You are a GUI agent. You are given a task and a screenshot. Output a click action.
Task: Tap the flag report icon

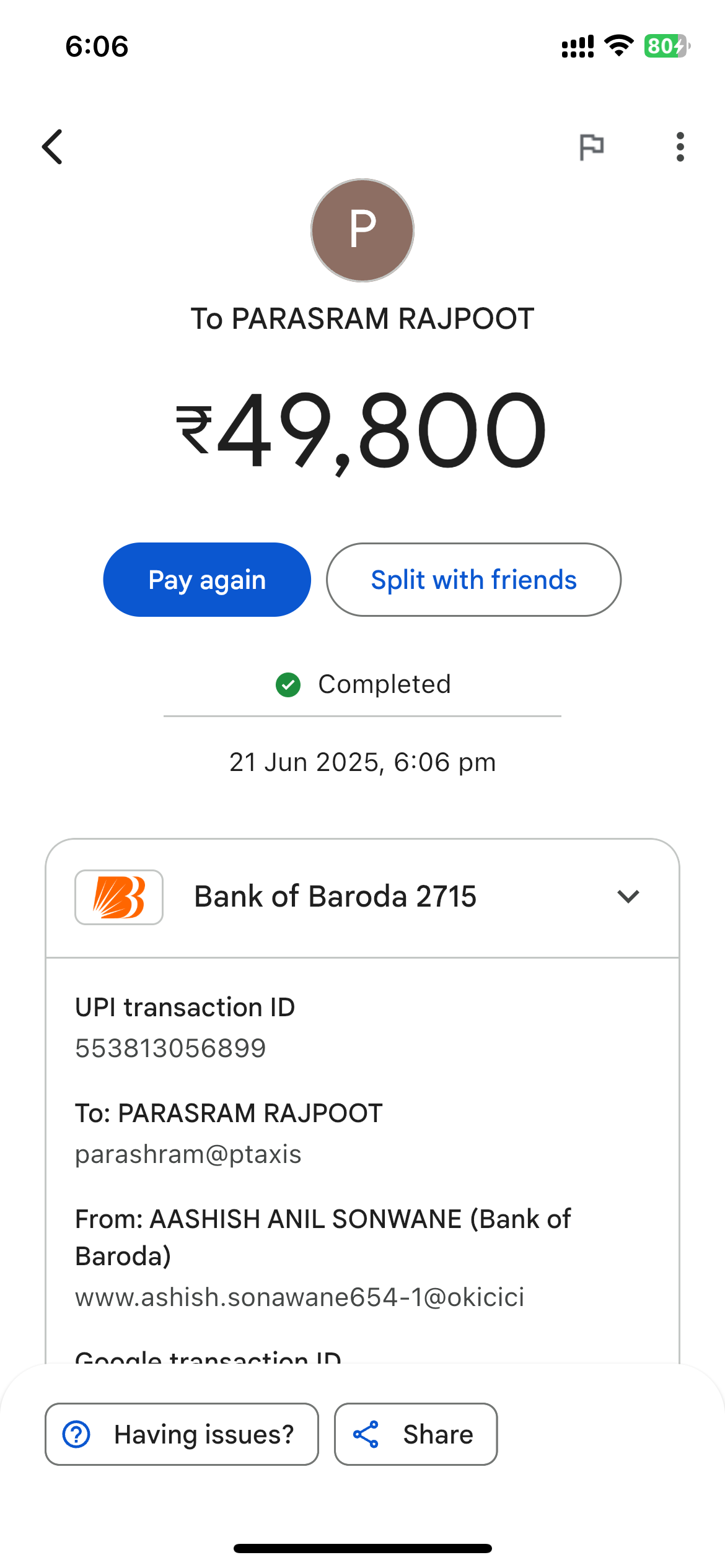click(591, 147)
